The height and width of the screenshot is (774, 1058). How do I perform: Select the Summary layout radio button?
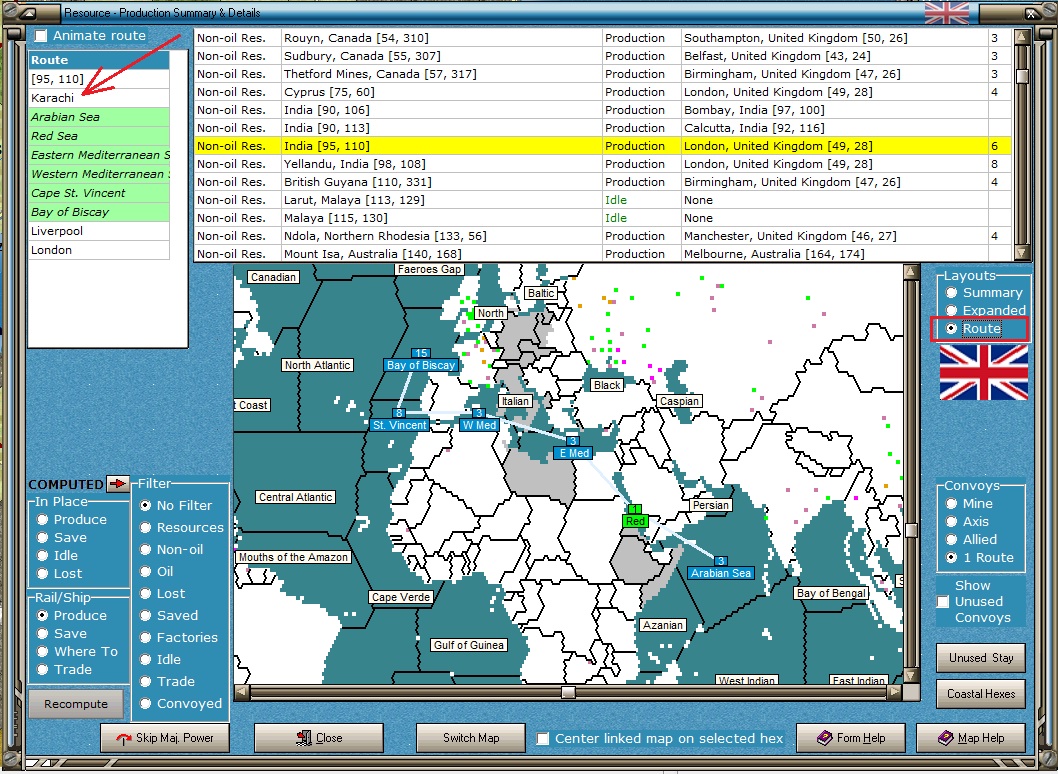point(952,293)
